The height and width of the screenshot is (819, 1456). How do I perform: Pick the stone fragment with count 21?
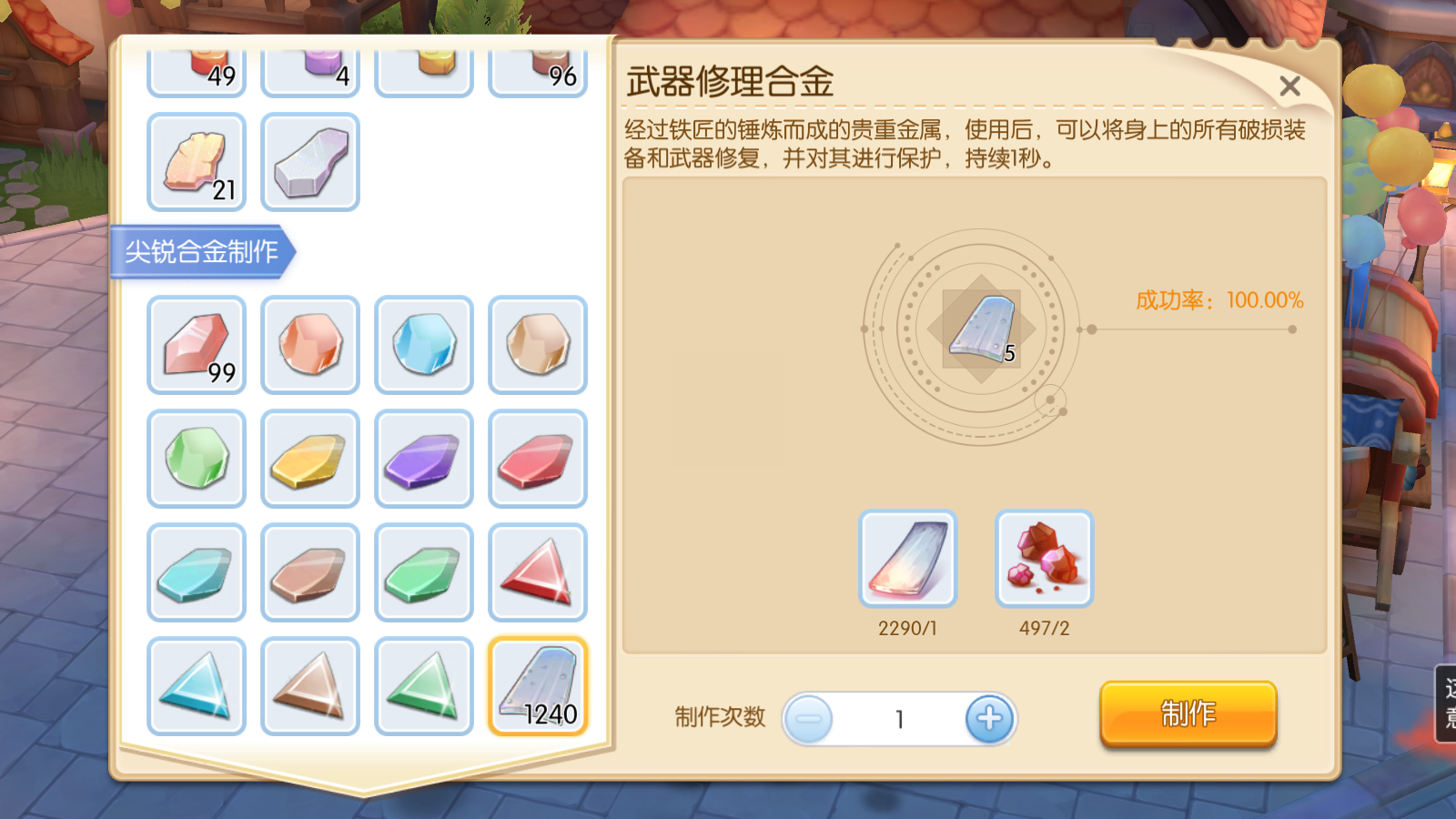pyautogui.click(x=197, y=162)
